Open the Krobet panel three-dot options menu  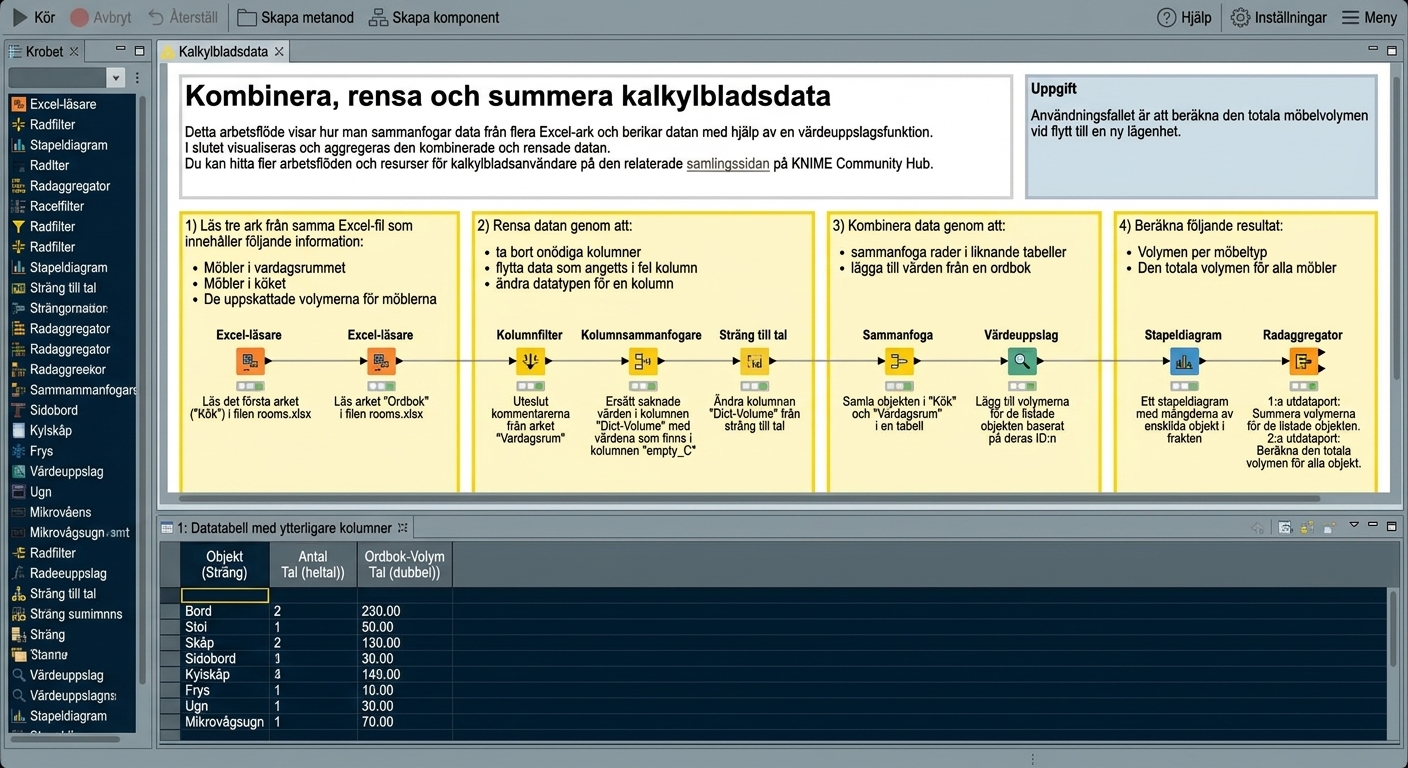point(137,78)
